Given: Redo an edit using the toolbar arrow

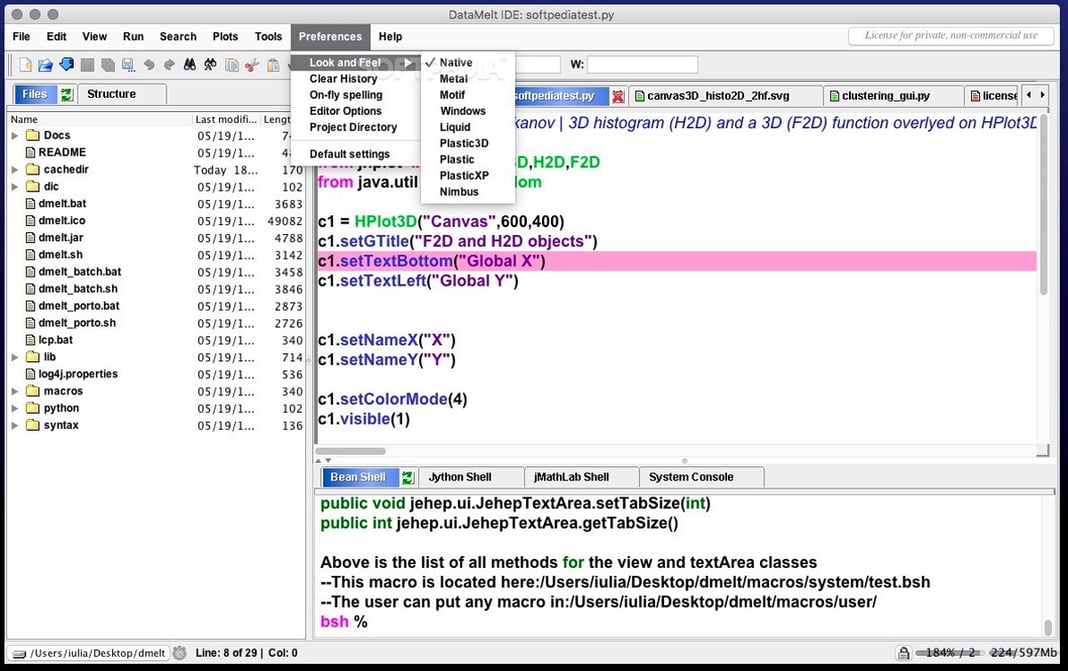Looking at the screenshot, I should click(167, 64).
